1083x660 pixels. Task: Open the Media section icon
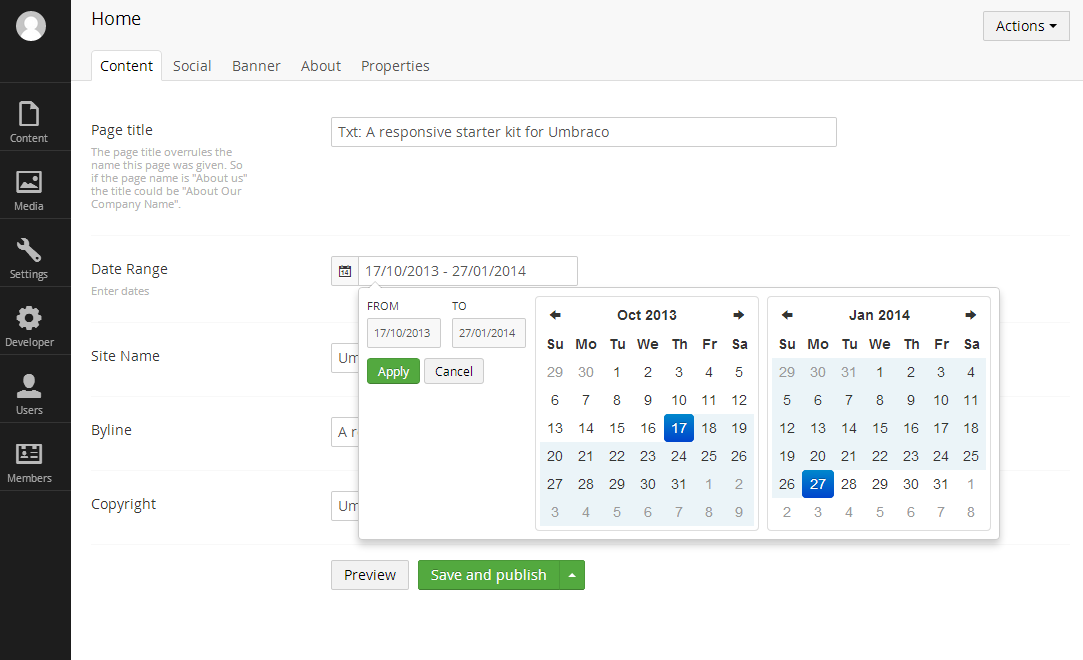click(x=29, y=190)
